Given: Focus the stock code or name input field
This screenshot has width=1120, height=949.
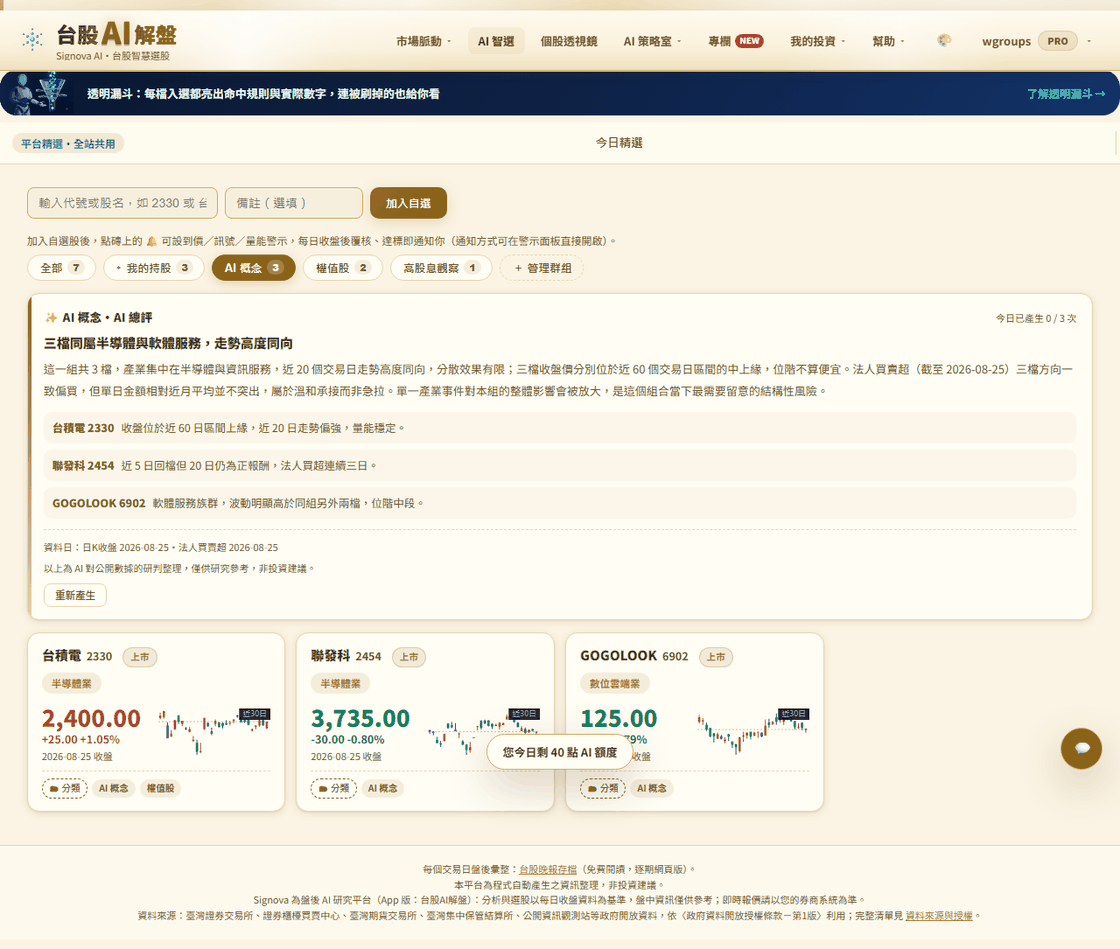Looking at the screenshot, I should (x=122, y=203).
